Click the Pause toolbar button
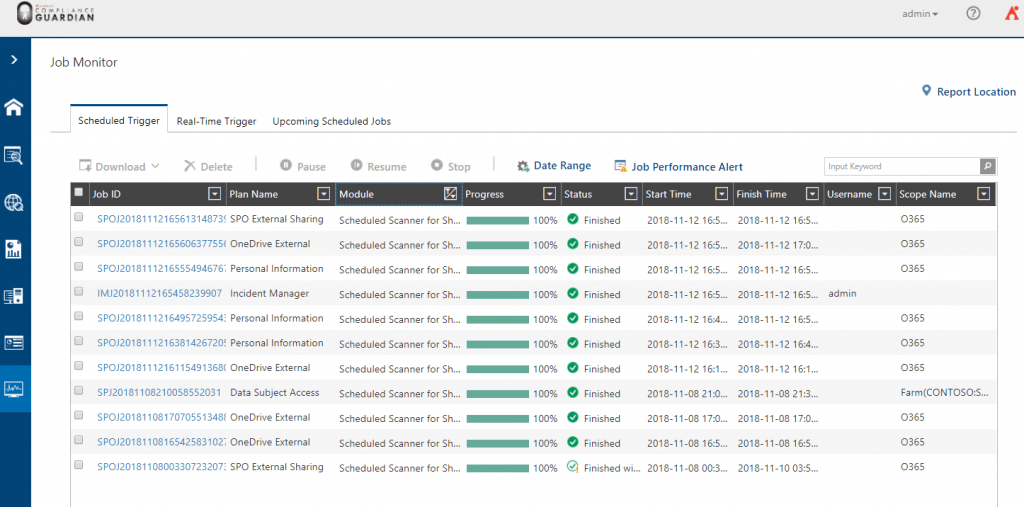Image resolution: width=1024 pixels, height=507 pixels. click(x=303, y=167)
